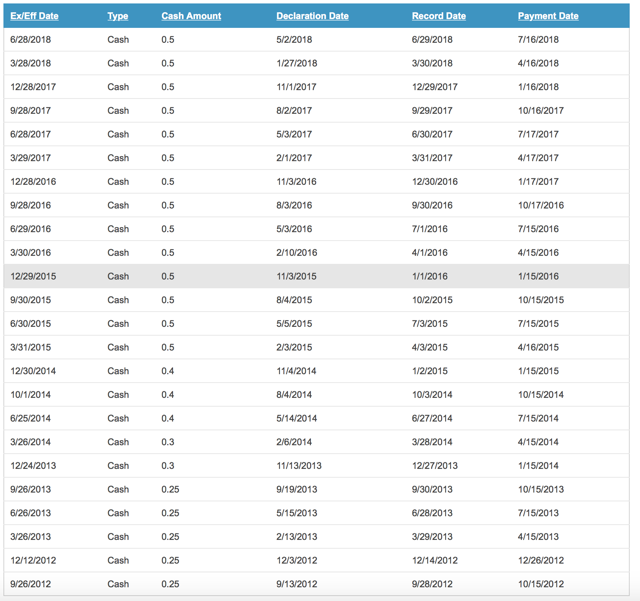Select declaration date 1/27/2018
This screenshot has width=640, height=601.
pos(297,63)
